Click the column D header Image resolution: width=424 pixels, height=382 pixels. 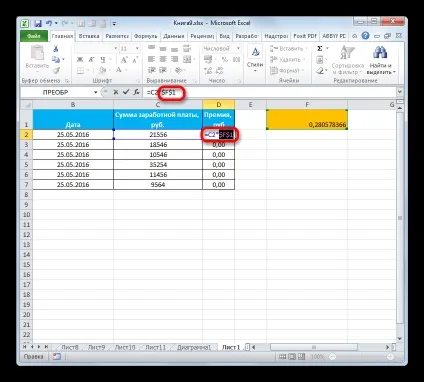[219, 105]
